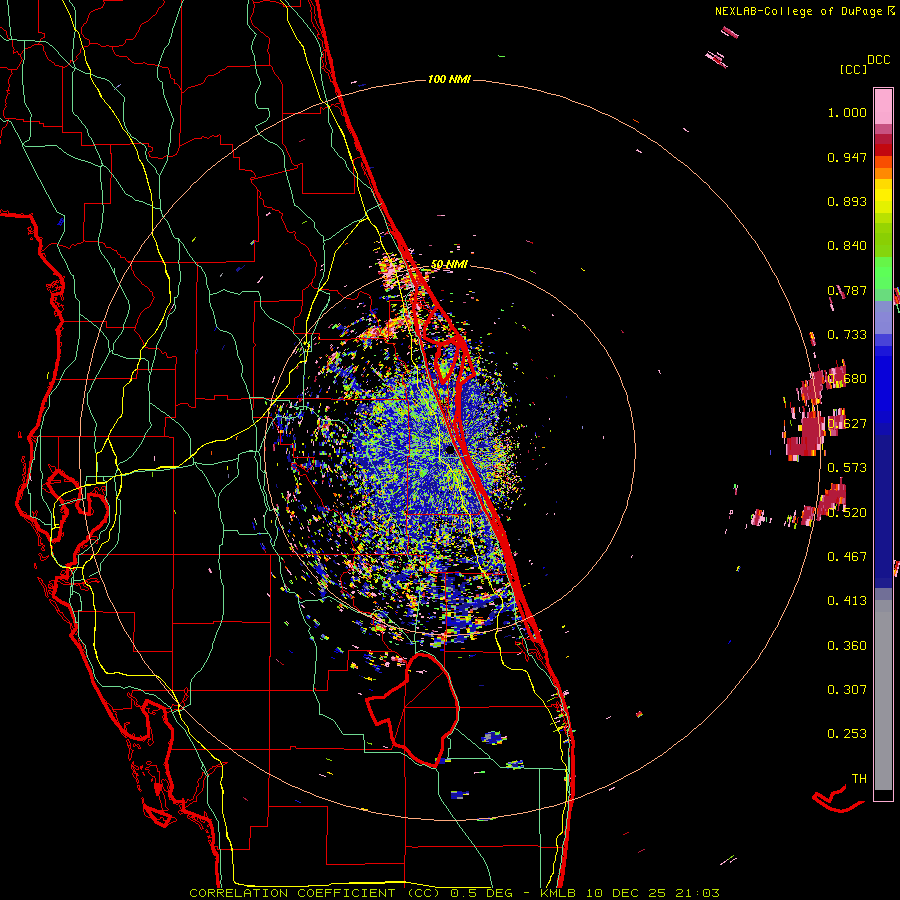
Task: Click the [CC] legend unit label
Action: point(853,69)
